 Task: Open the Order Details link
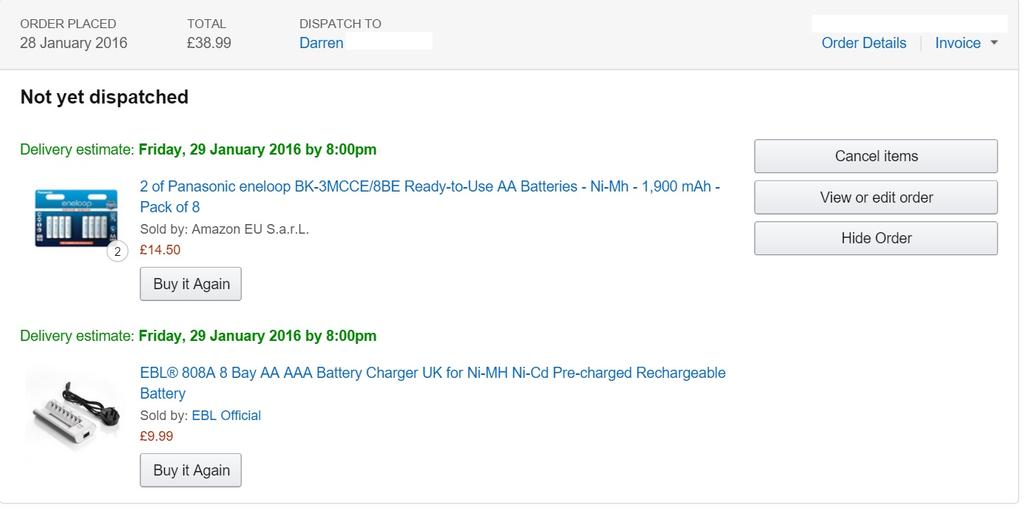(863, 43)
